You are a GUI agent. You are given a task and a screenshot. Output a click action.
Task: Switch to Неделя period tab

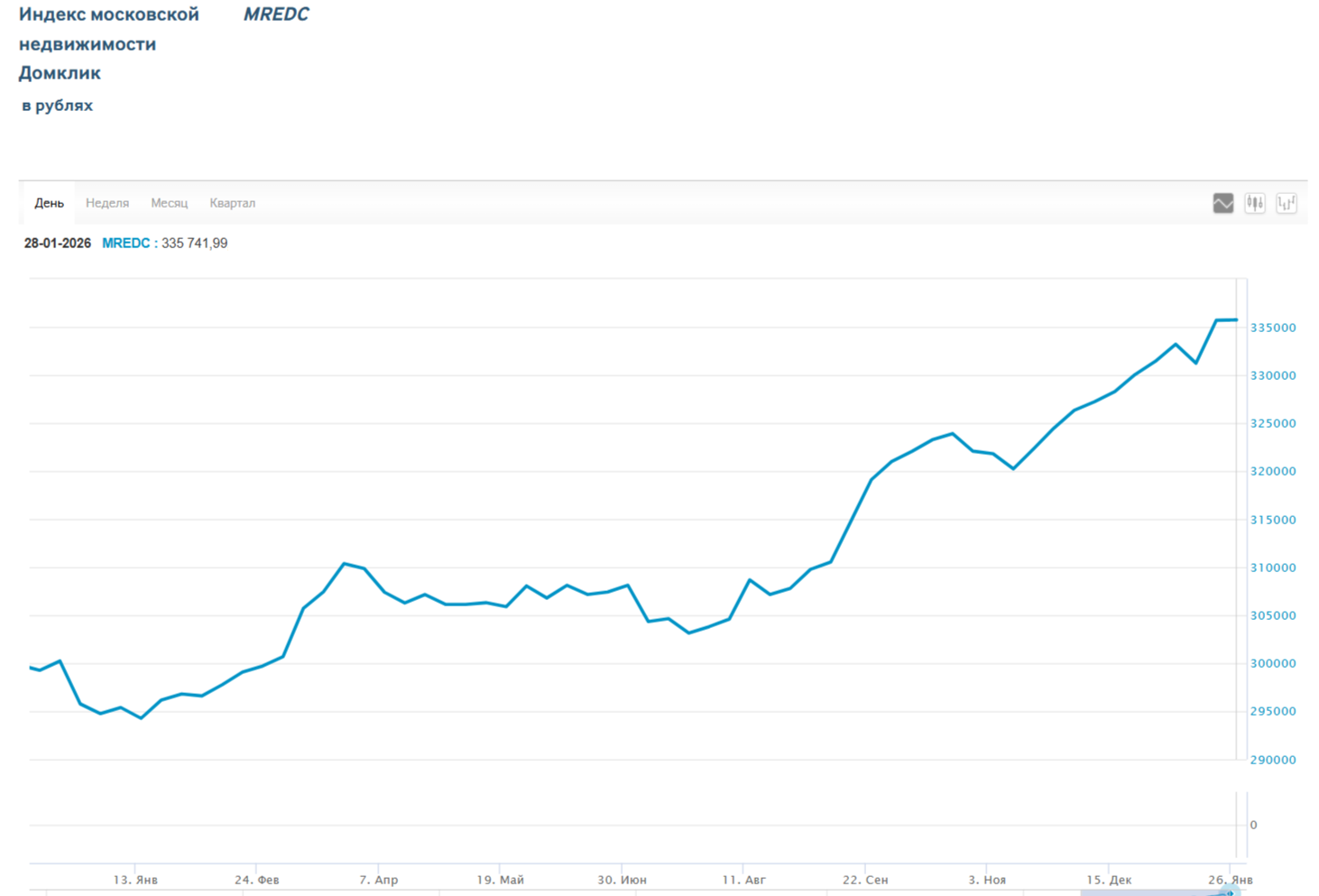pyautogui.click(x=107, y=203)
